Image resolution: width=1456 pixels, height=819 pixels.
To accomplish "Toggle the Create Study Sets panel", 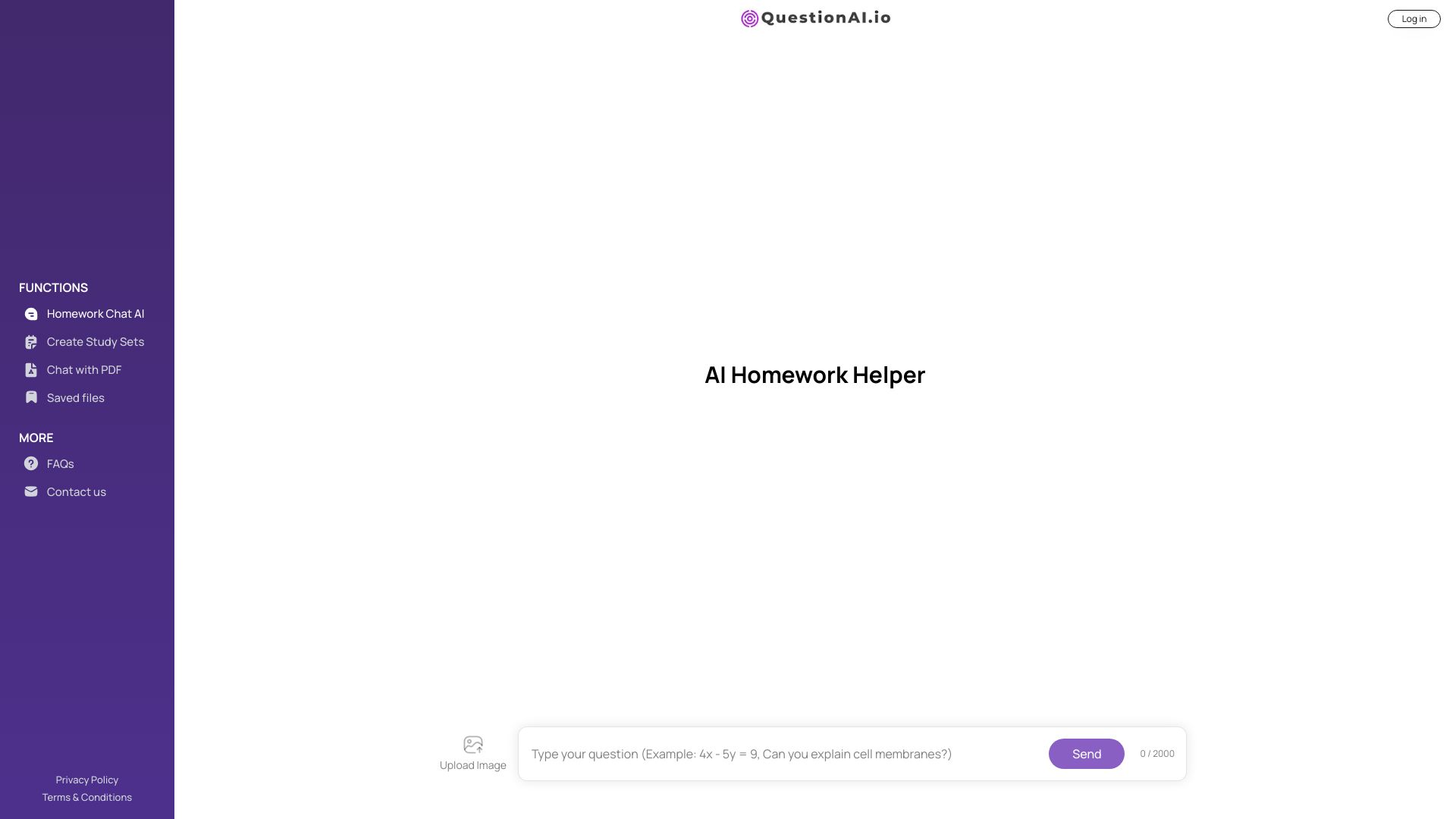I will coord(95,342).
